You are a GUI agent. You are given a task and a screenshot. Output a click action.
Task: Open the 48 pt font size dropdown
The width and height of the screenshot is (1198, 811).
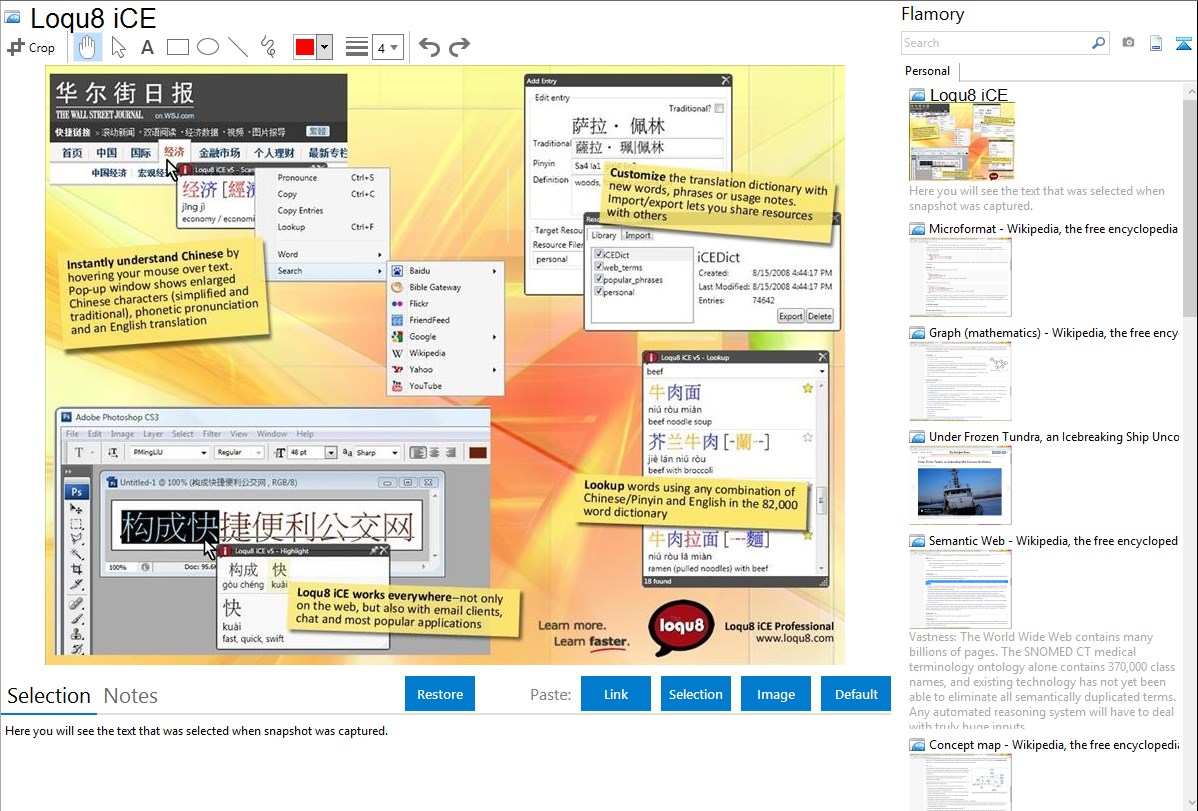point(331,453)
